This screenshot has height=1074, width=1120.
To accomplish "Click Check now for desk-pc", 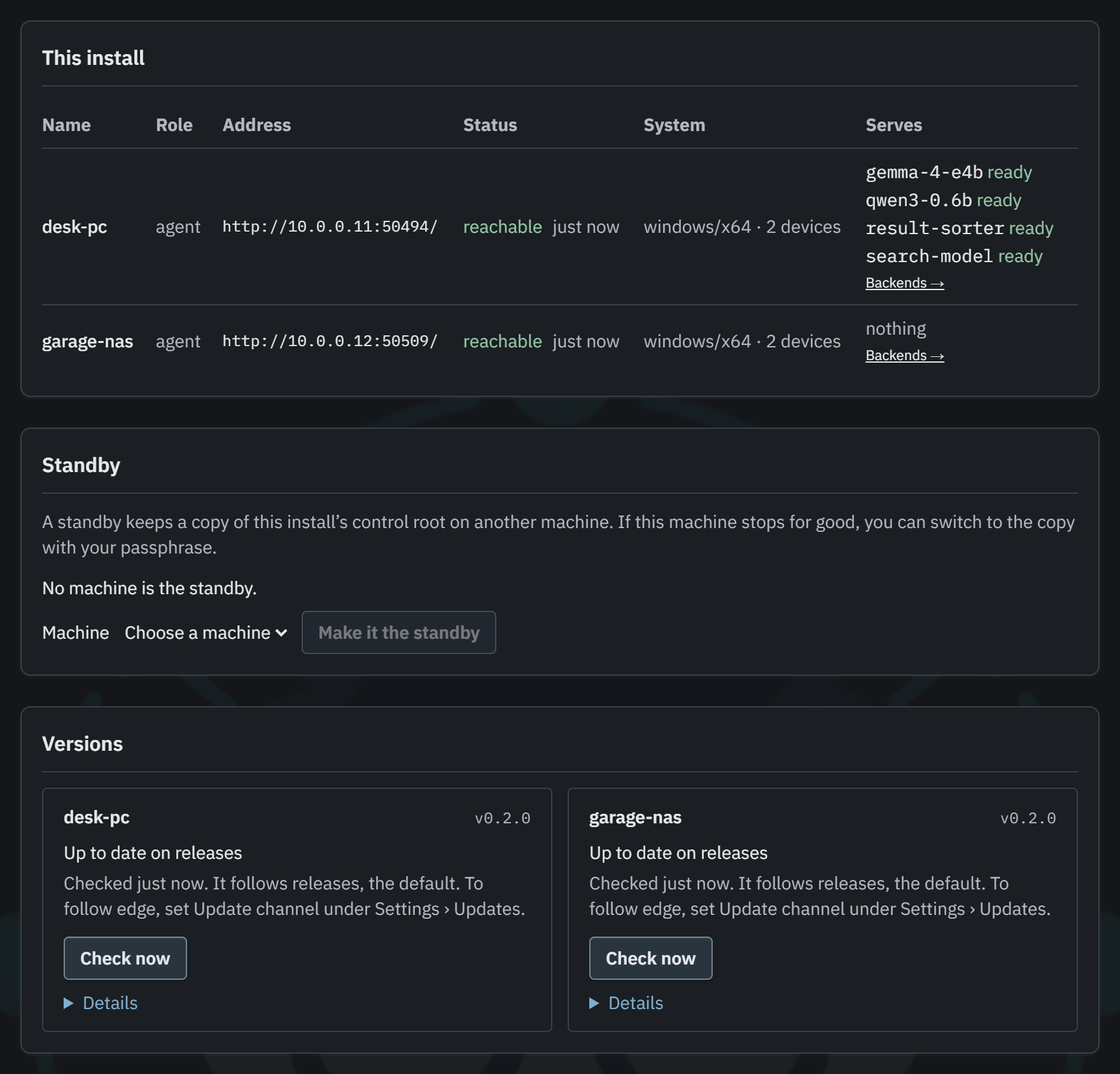I will click(125, 958).
